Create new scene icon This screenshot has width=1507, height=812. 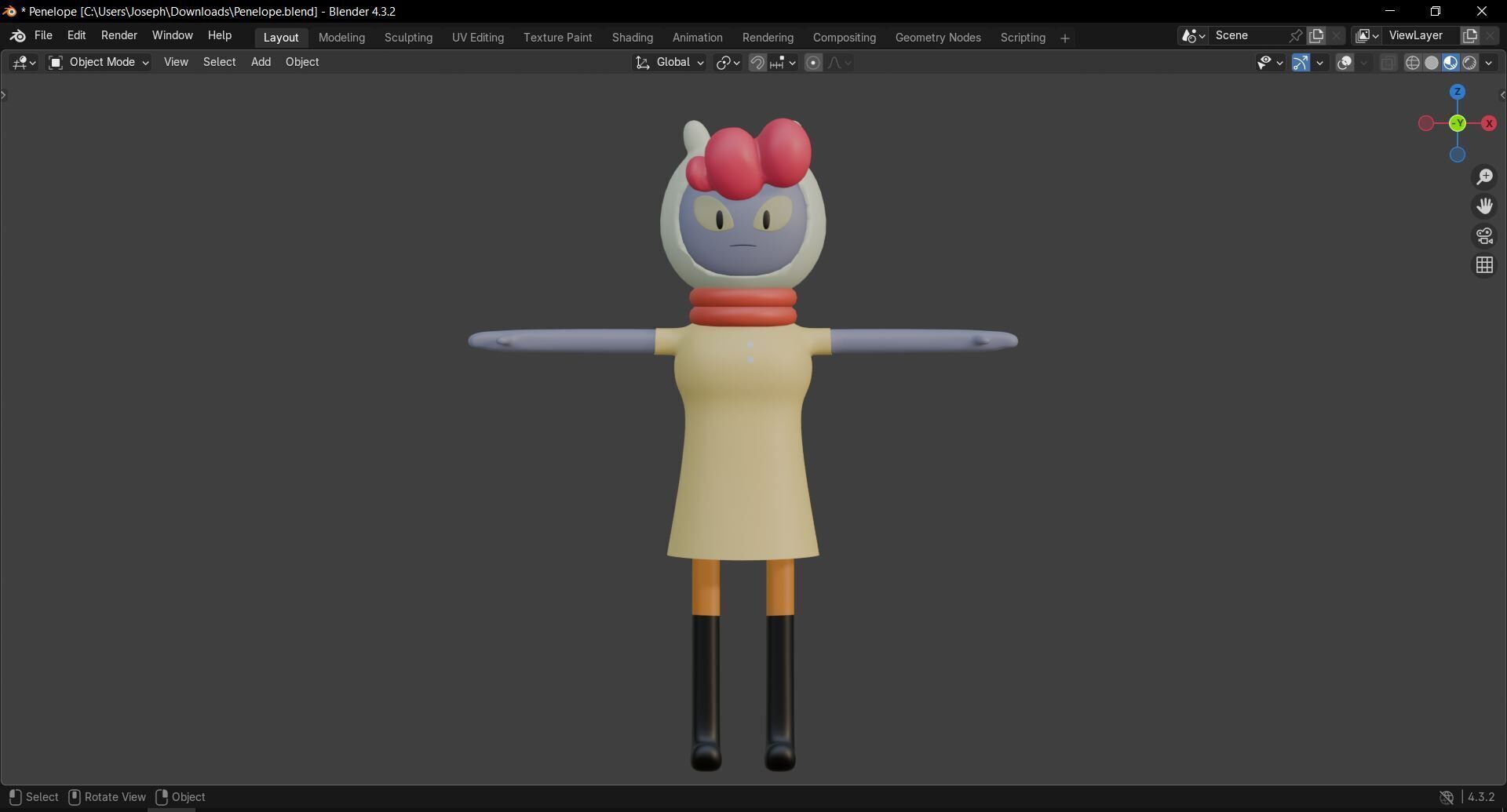tap(1316, 36)
